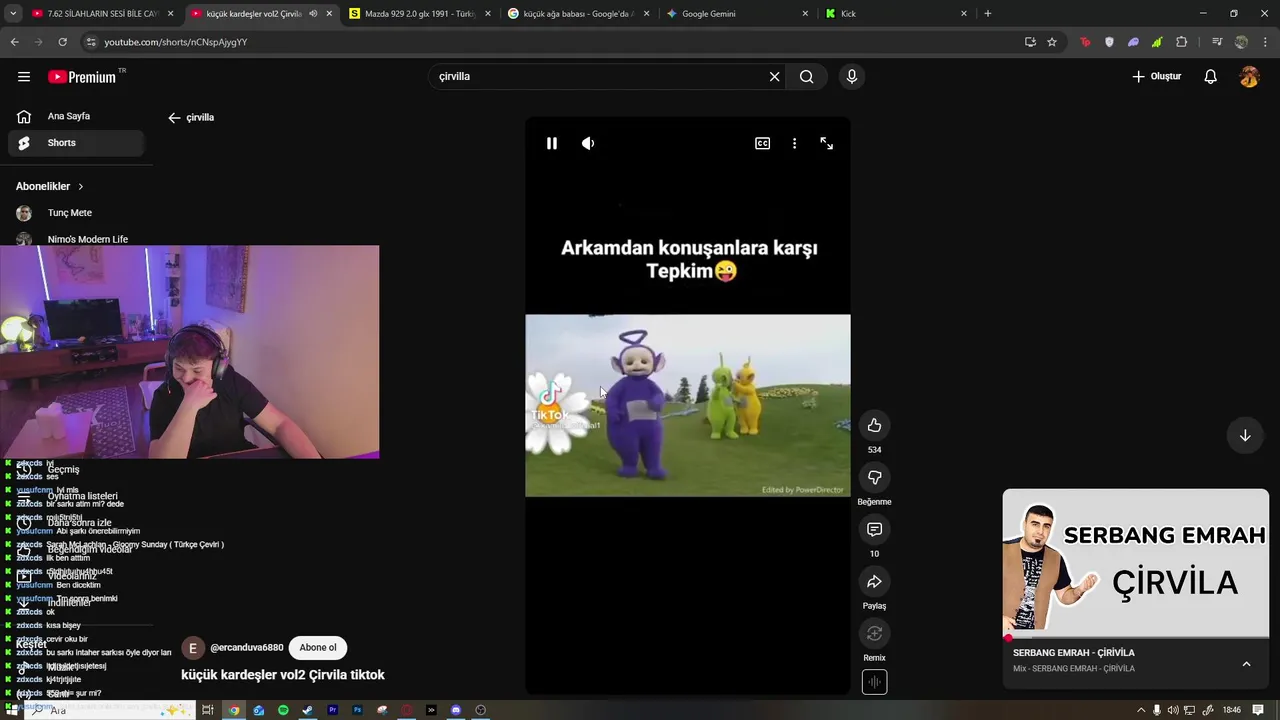Image resolution: width=1280 pixels, height=720 pixels.
Task: Open the Short's three-dot options menu
Action: tap(794, 143)
